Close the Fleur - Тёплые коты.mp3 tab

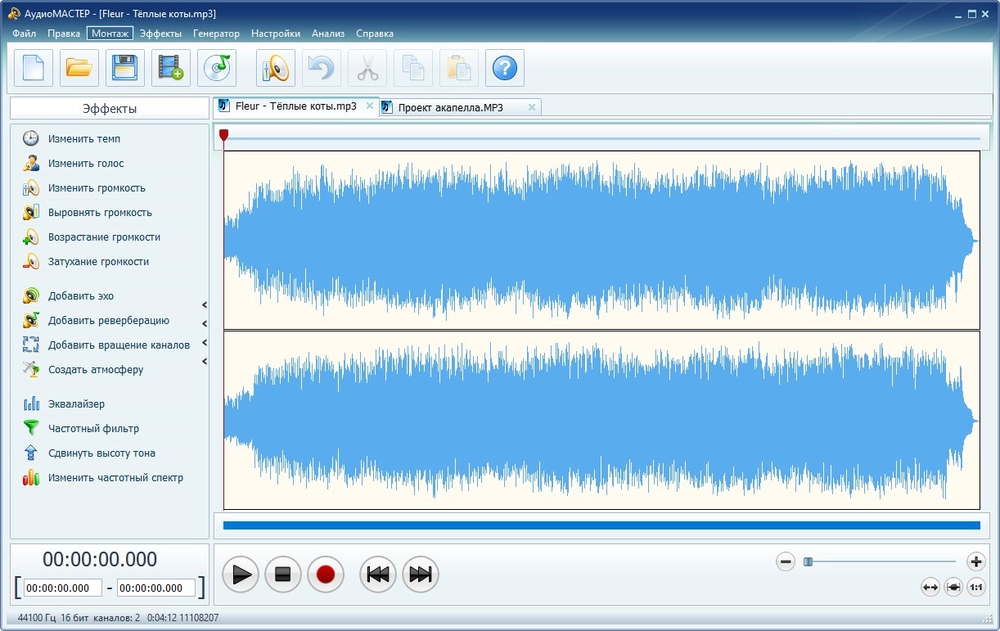click(369, 106)
